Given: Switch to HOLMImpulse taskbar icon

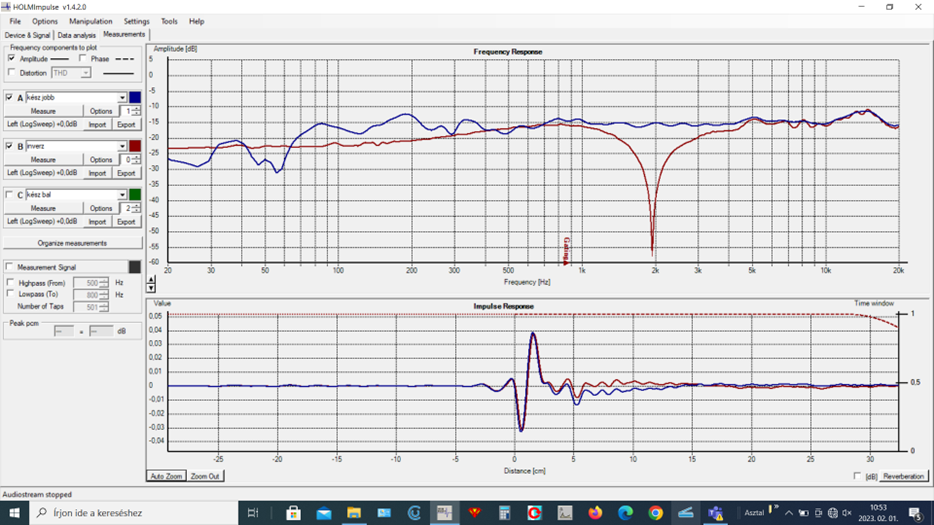Looking at the screenshot, I should tap(444, 512).
